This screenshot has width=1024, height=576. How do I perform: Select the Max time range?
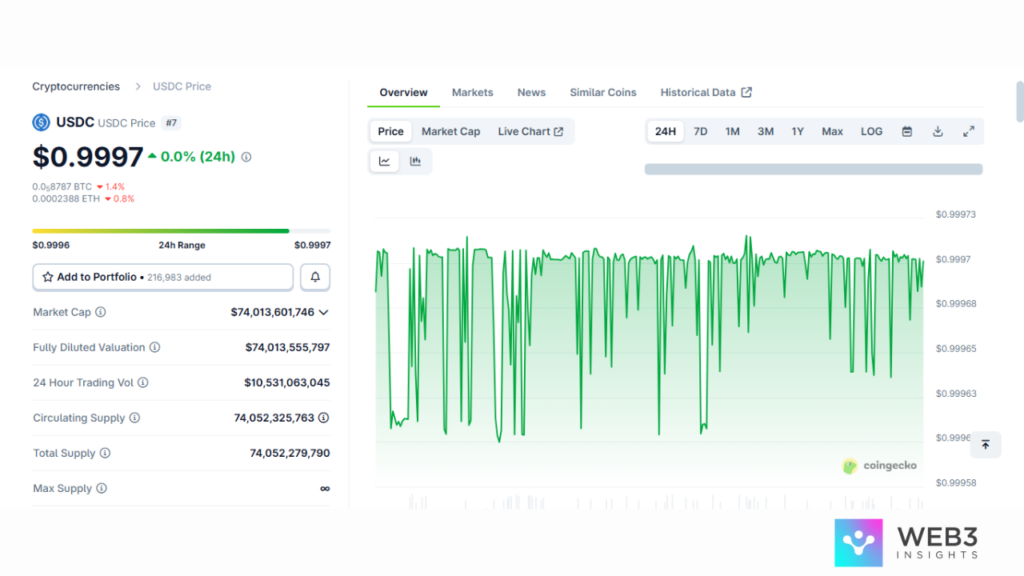(832, 131)
